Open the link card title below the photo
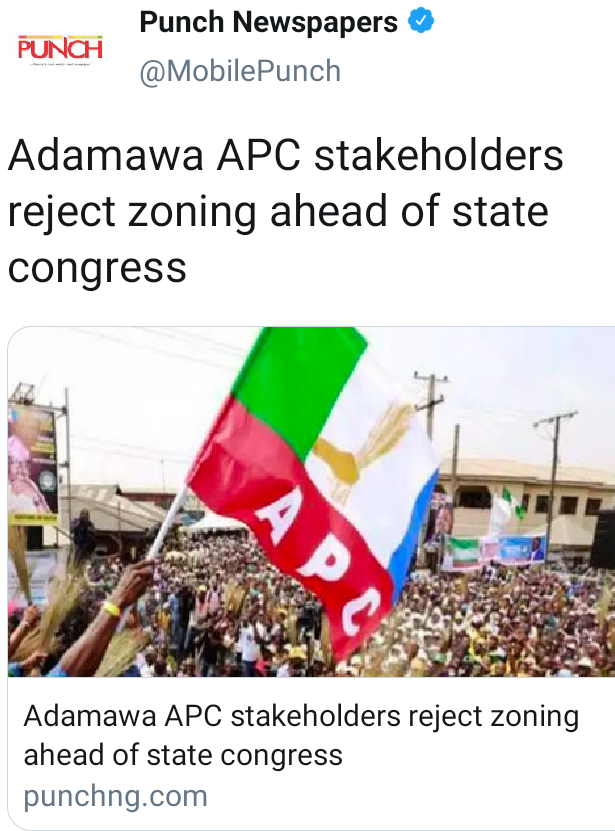The image size is (615, 831). point(301,736)
